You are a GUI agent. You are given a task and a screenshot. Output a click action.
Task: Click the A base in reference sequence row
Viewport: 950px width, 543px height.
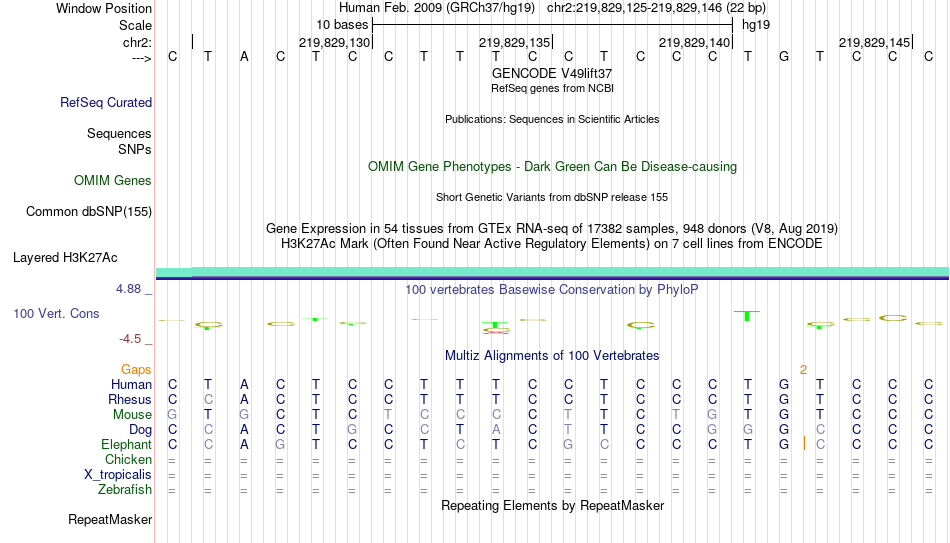tap(244, 57)
